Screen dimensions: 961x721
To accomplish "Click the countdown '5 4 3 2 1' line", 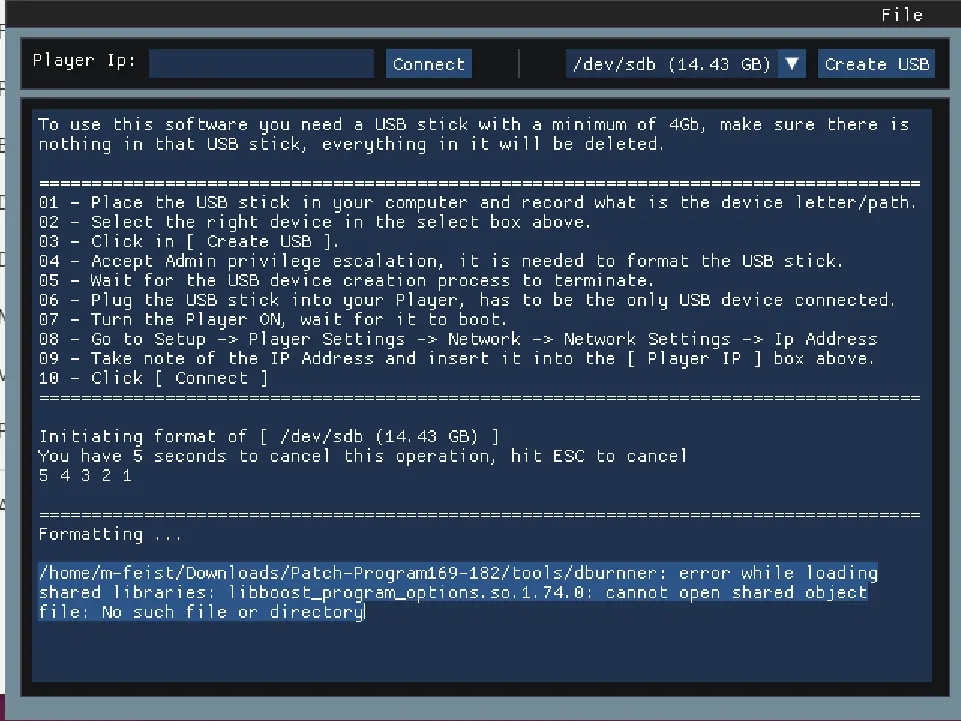I will [85, 475].
